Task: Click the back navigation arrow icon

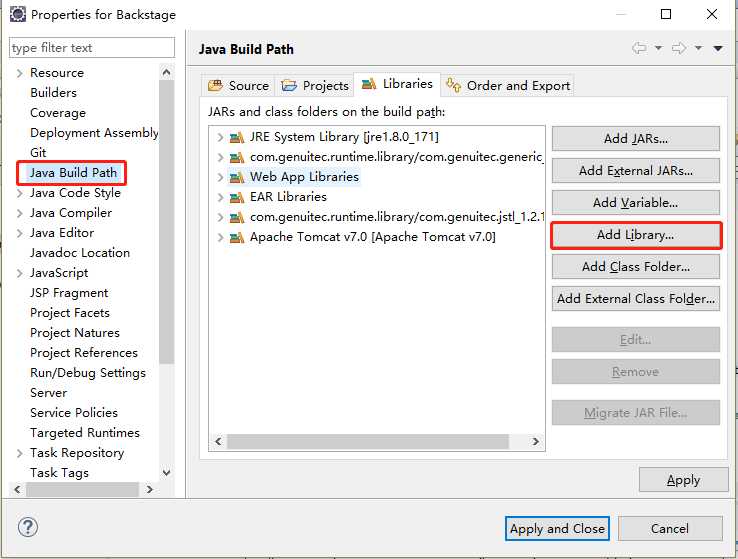Action: click(639, 49)
